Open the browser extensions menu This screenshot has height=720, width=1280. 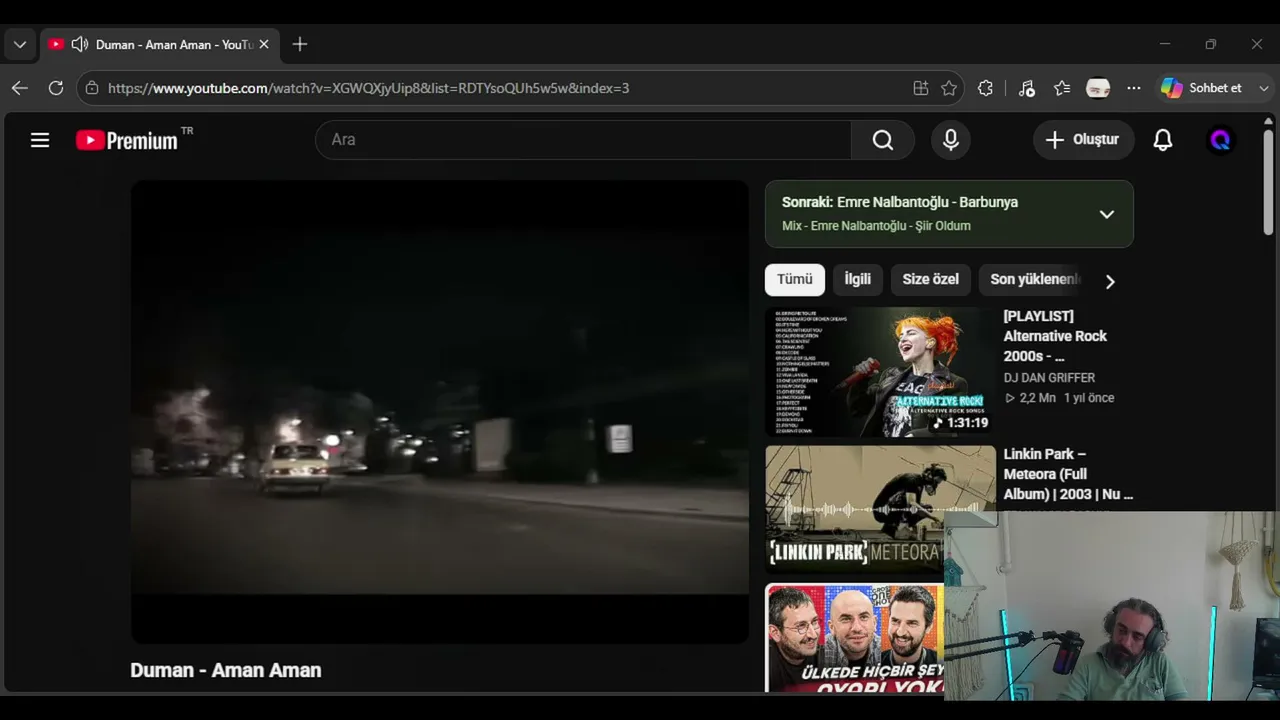pos(986,88)
